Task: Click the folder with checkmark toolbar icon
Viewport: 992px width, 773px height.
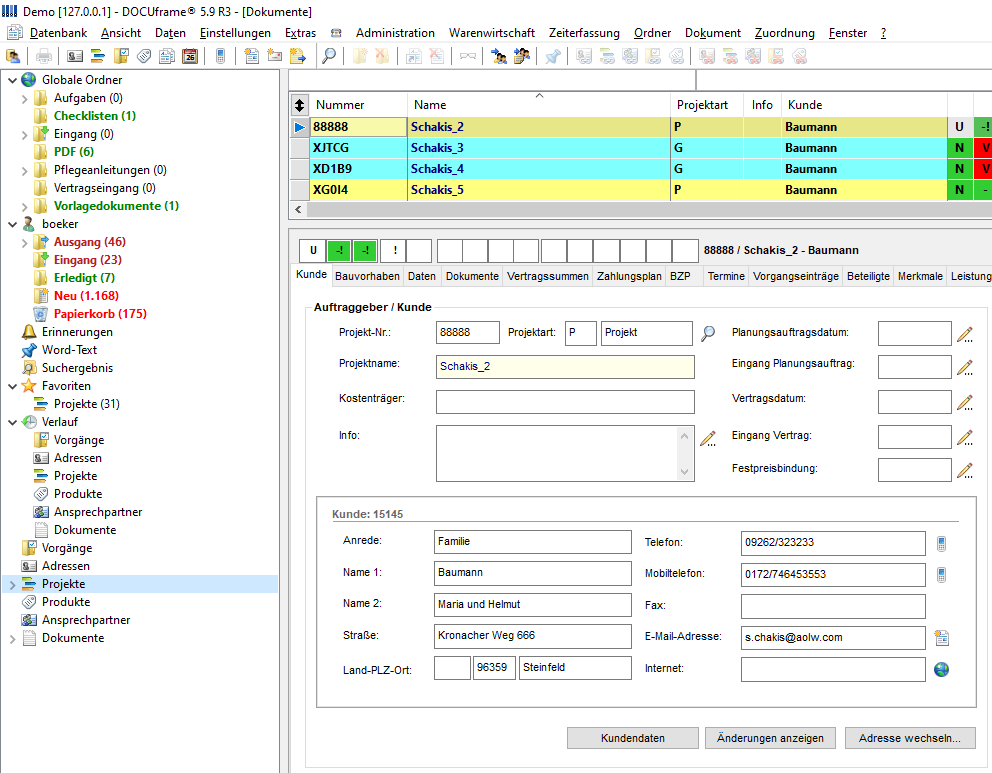Action: [121, 56]
